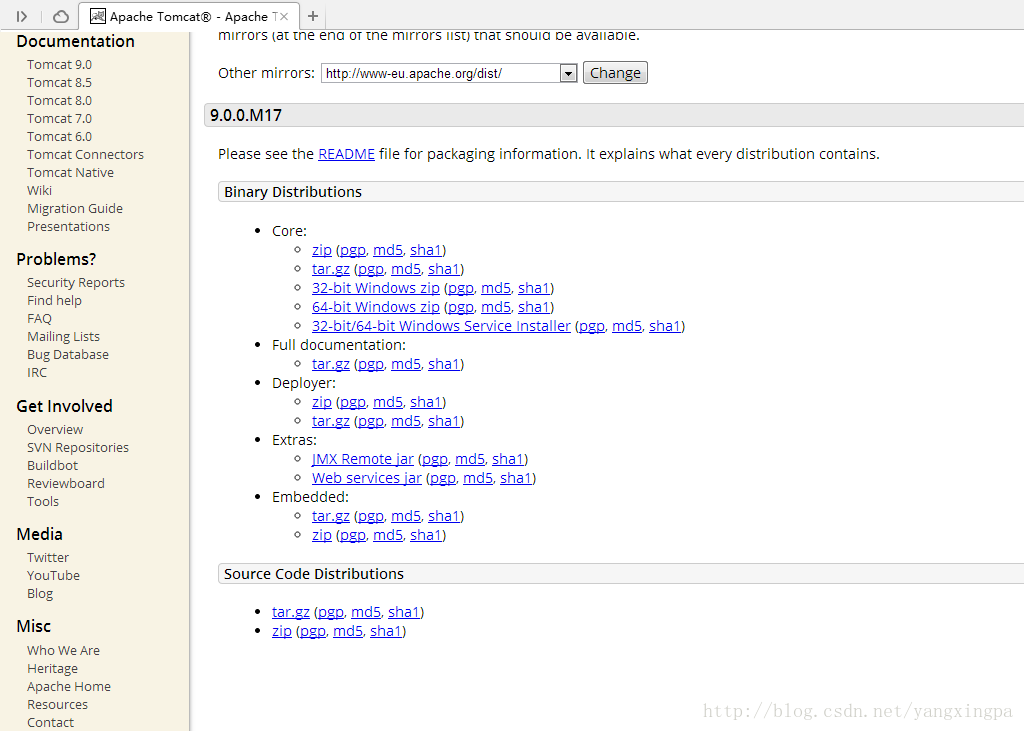Click the Tomcat Connectors link
This screenshot has height=731, width=1024.
(x=85, y=154)
